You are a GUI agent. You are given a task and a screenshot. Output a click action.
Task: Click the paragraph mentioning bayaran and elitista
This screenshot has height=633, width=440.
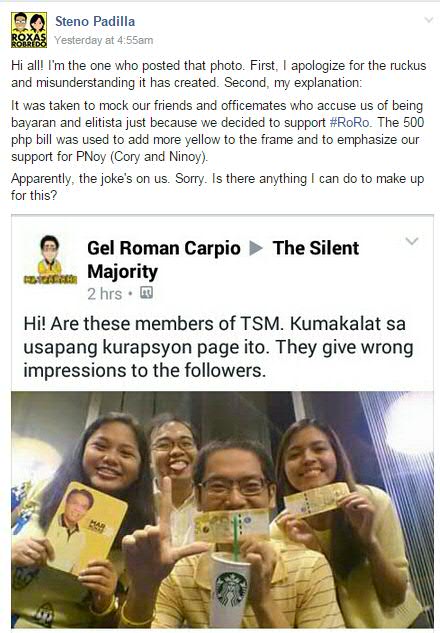218,131
